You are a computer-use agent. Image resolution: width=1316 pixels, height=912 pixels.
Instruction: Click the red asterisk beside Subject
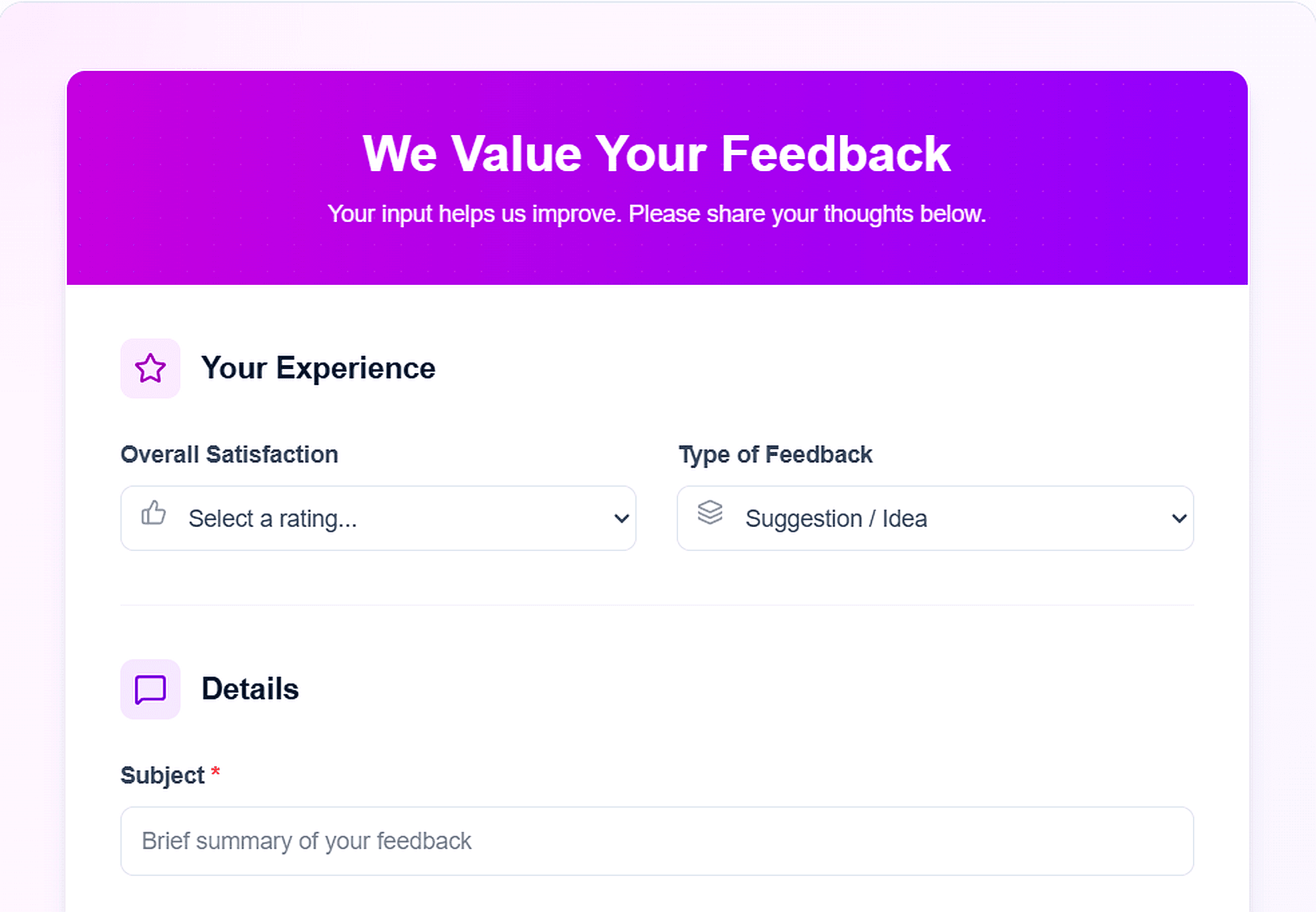click(x=216, y=772)
